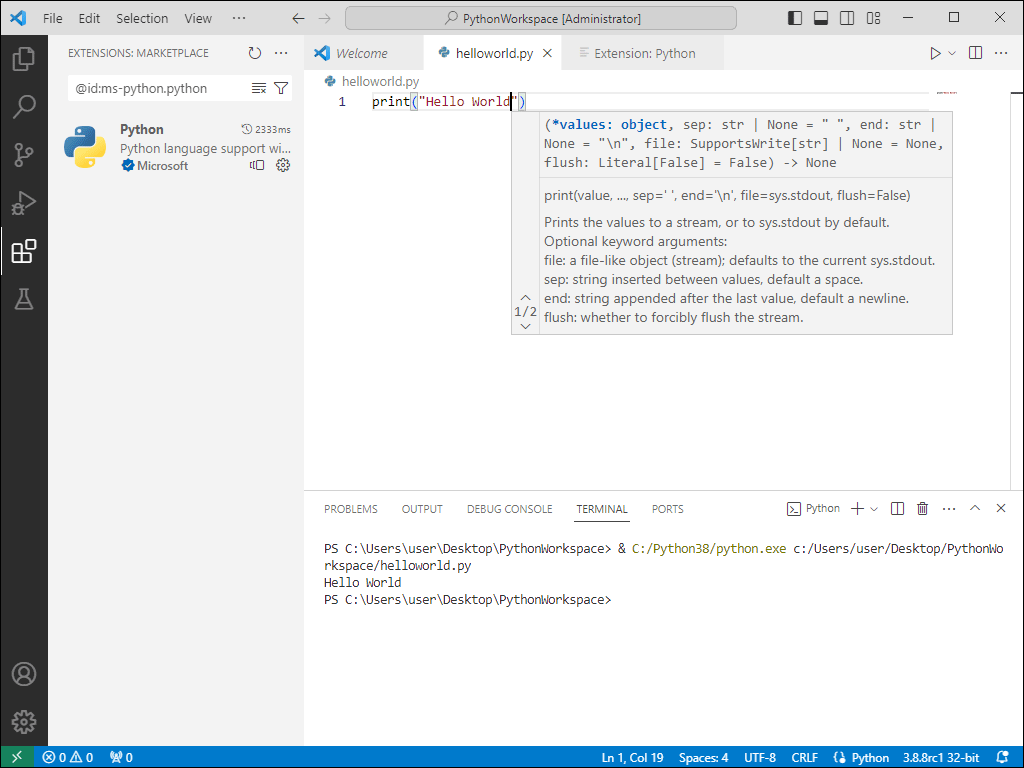1024x768 pixels.
Task: Open terminal panel more actions
Action: click(949, 509)
